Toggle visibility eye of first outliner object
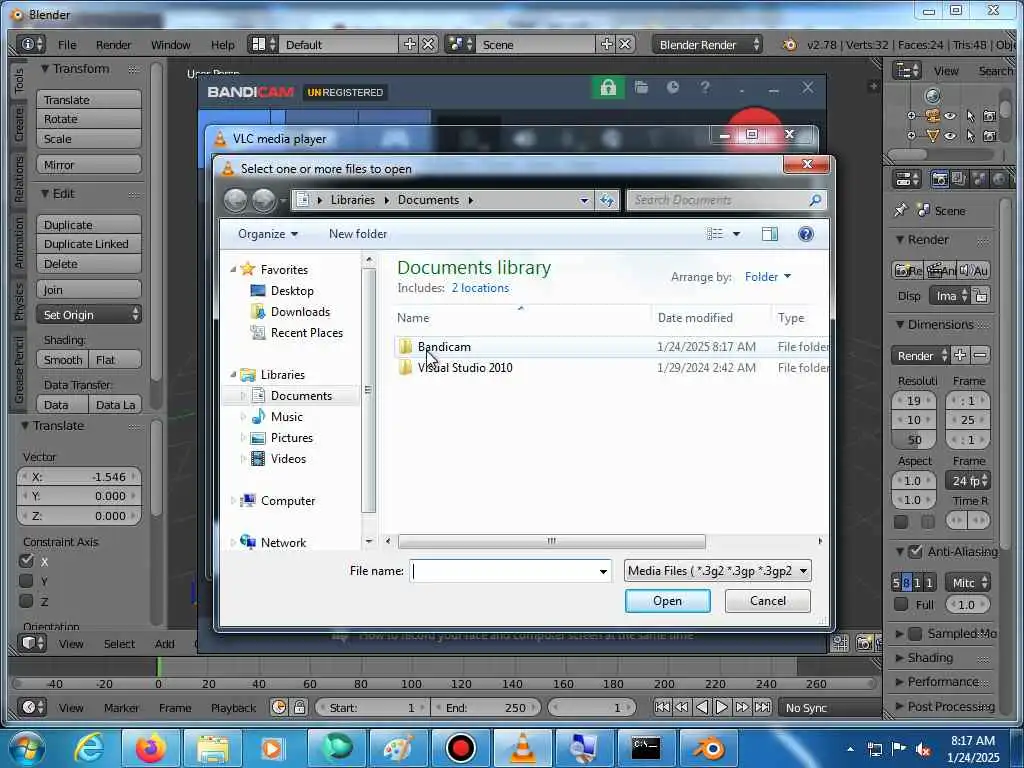 click(x=950, y=116)
